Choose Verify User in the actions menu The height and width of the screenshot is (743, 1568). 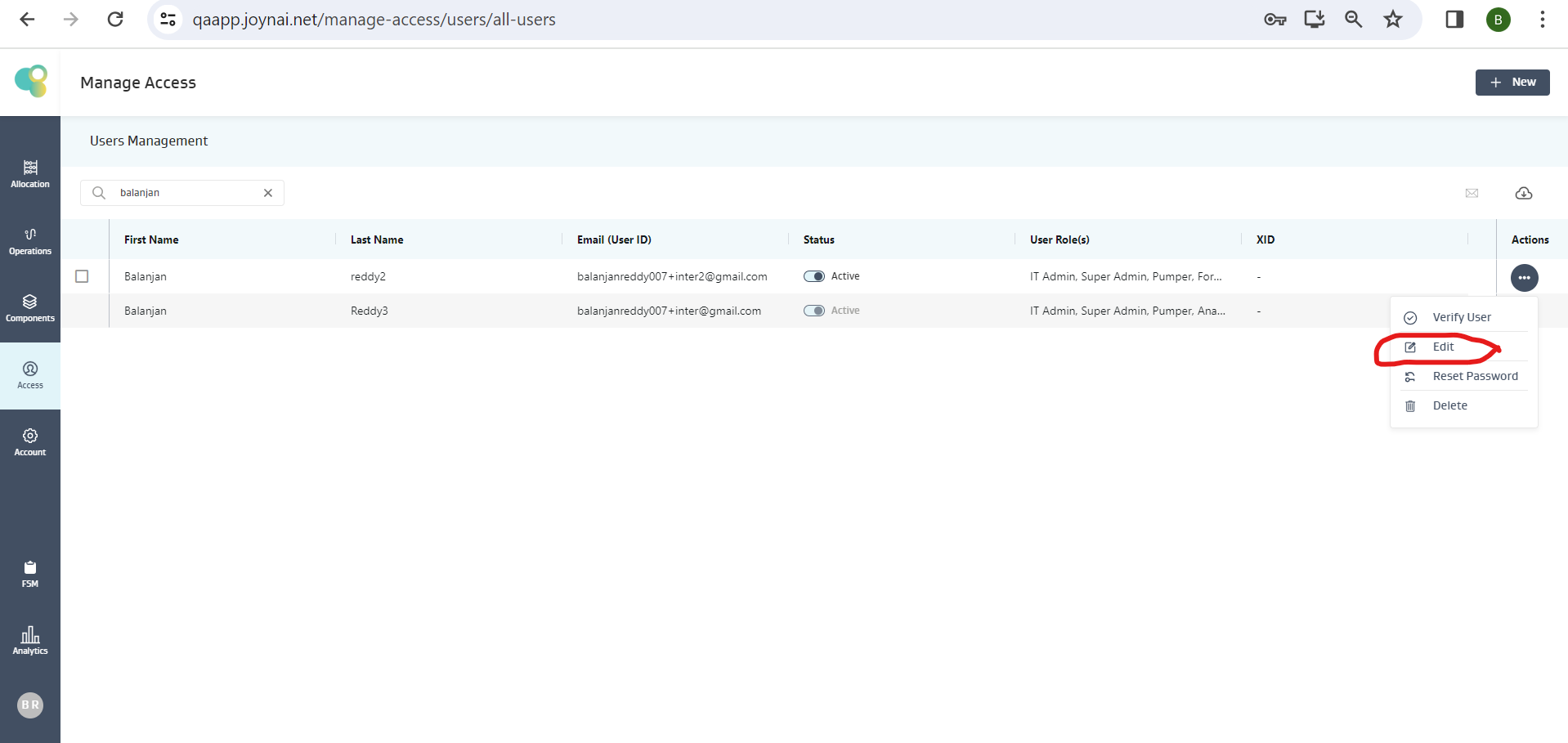point(1461,317)
